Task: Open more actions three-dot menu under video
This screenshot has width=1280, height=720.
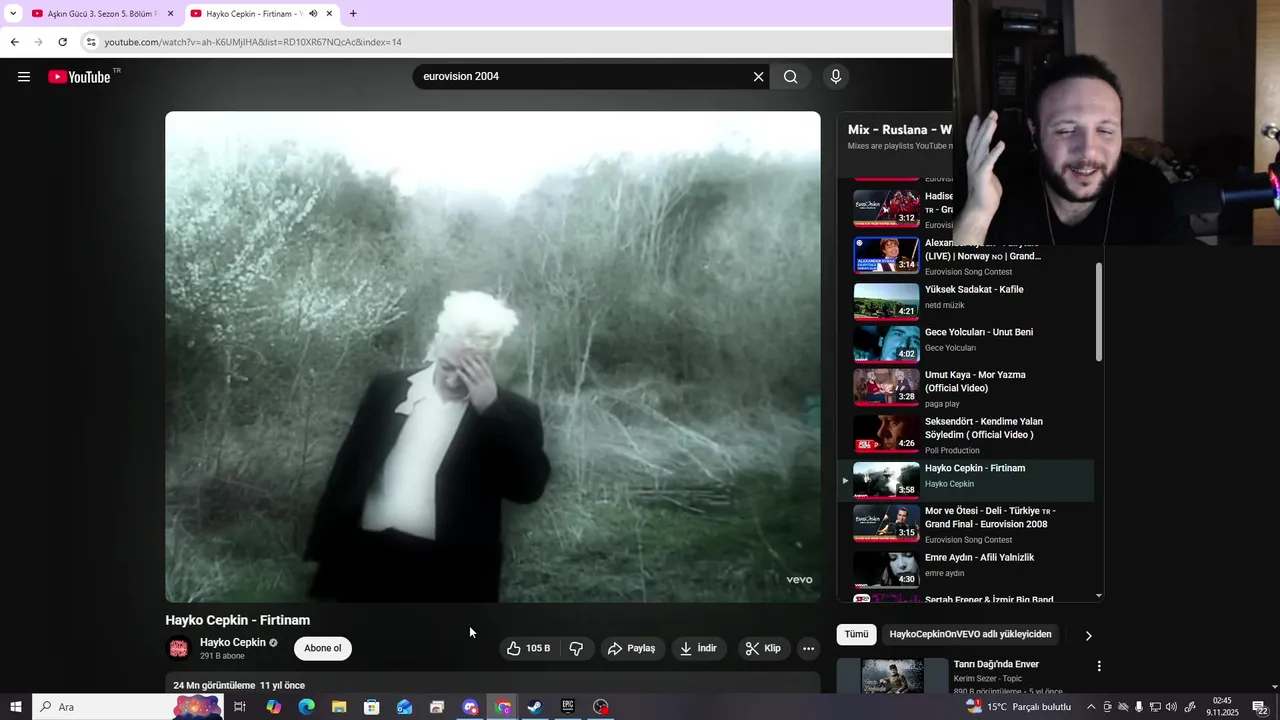Action: pos(808,648)
